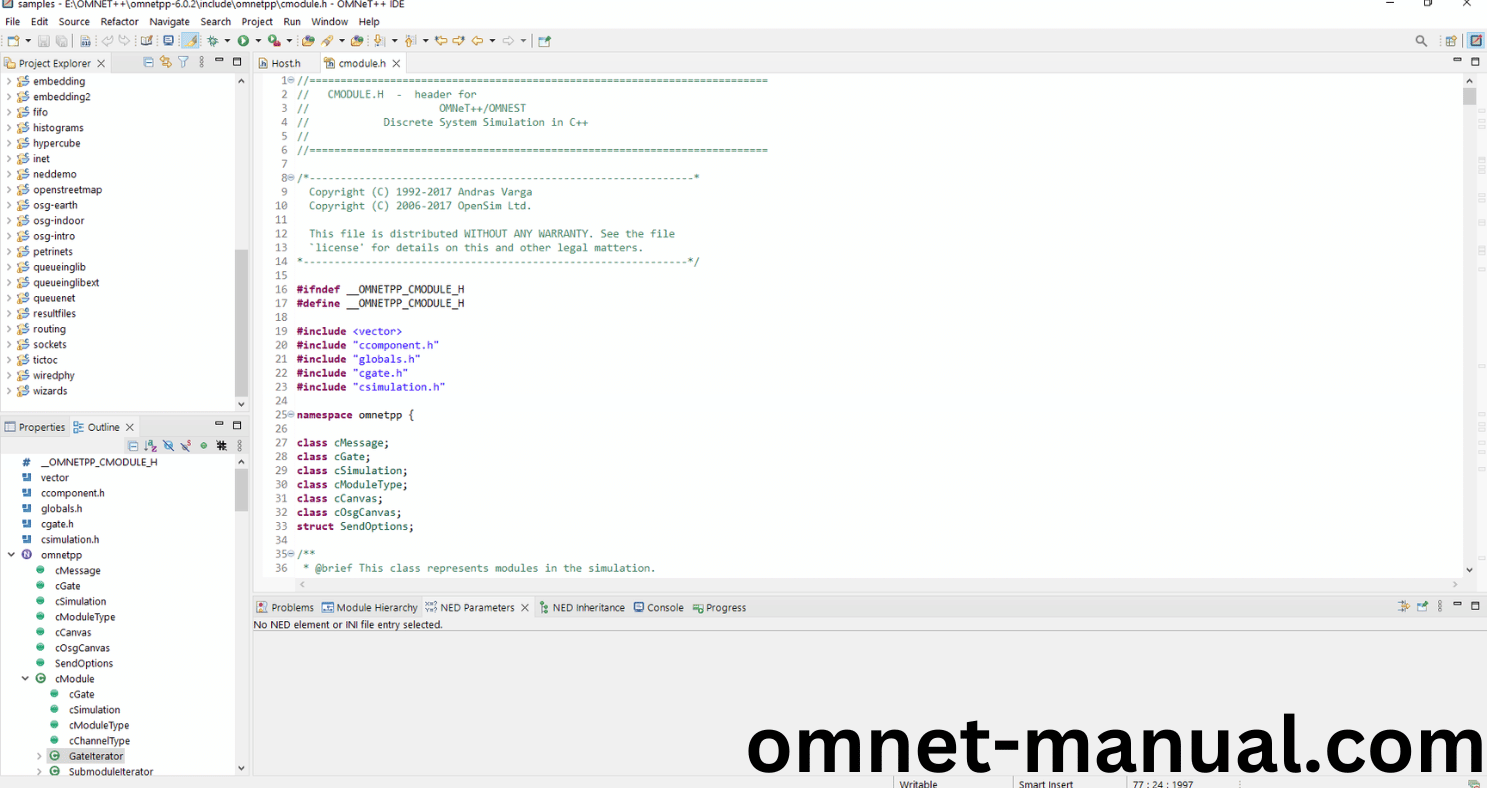This screenshot has width=1487, height=788.
Task: Toggle Hide Static Members in the Outline toolbar
Action: (x=186, y=446)
